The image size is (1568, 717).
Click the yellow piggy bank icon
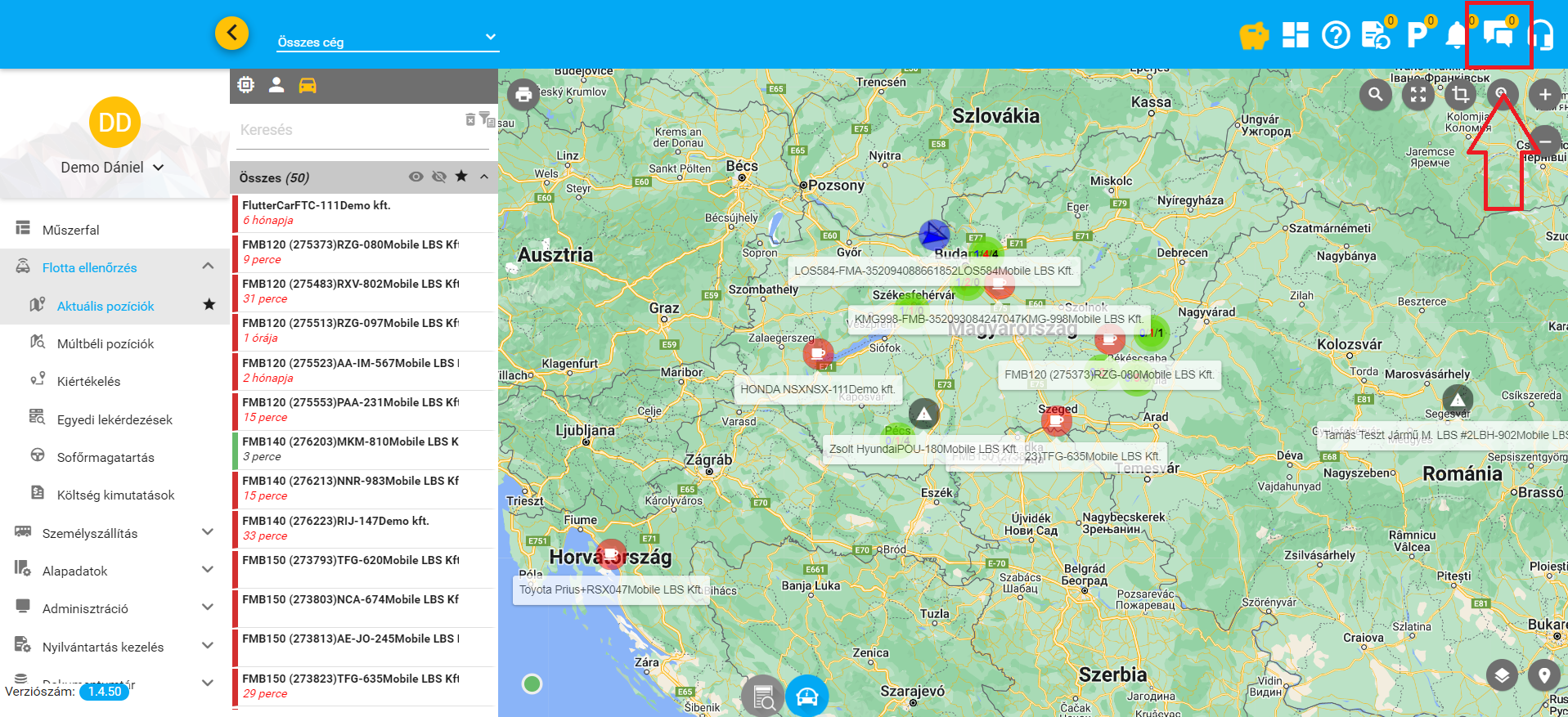pyautogui.click(x=1253, y=36)
